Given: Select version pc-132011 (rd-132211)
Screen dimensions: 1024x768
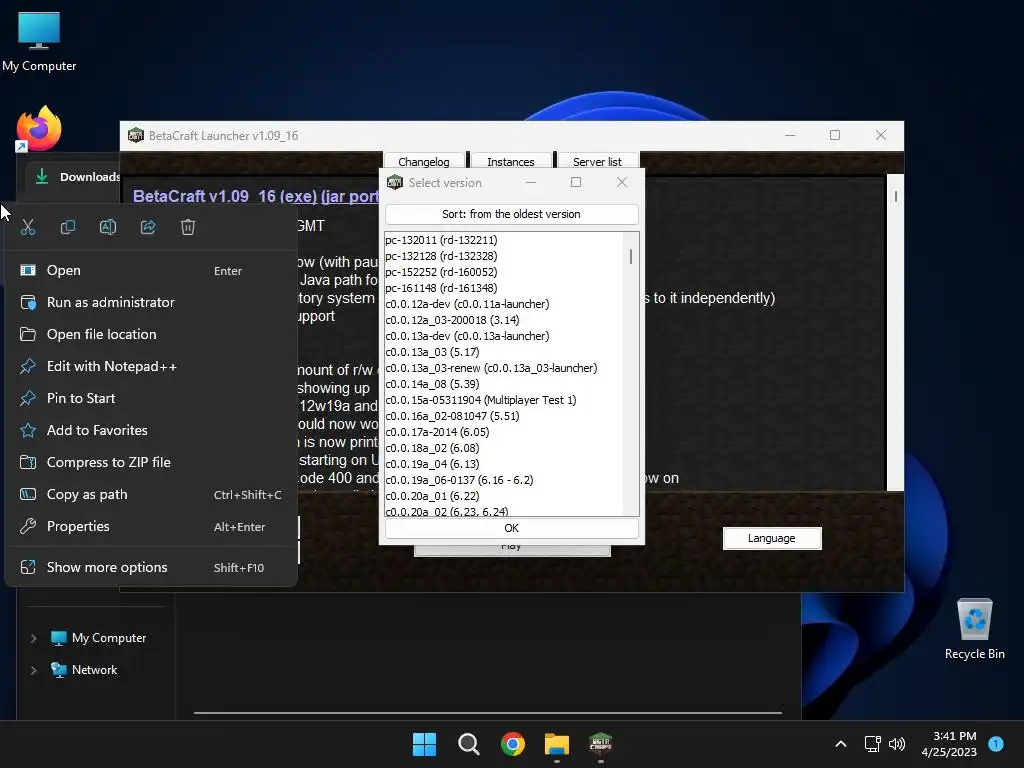Looking at the screenshot, I should pyautogui.click(x=441, y=240).
